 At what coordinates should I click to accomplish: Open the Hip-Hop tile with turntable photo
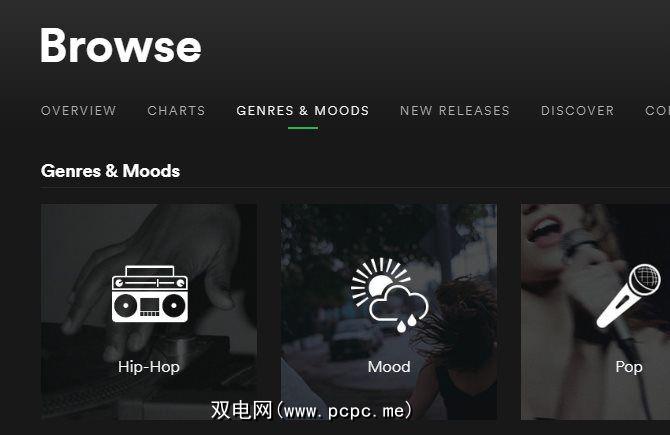tap(149, 312)
